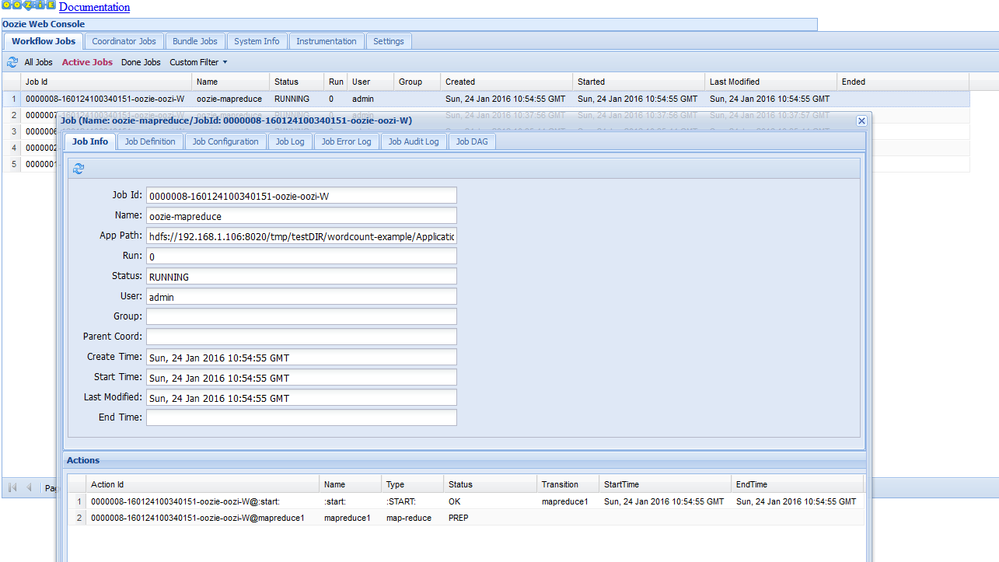This screenshot has height=562, width=999.
Task: Sort jobs by Status column header
Action: pyautogui.click(x=296, y=82)
